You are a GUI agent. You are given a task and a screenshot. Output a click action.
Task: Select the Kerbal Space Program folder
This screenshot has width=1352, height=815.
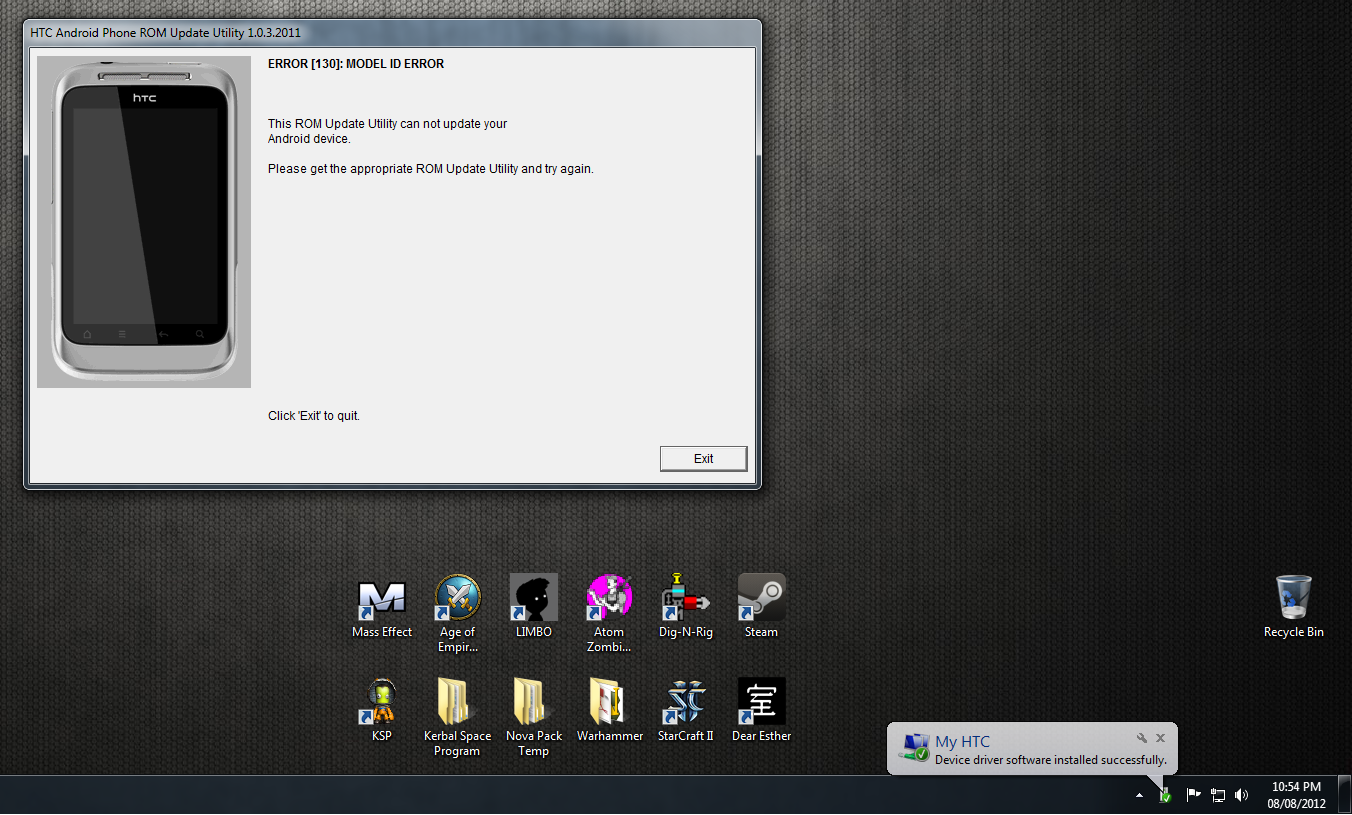457,703
